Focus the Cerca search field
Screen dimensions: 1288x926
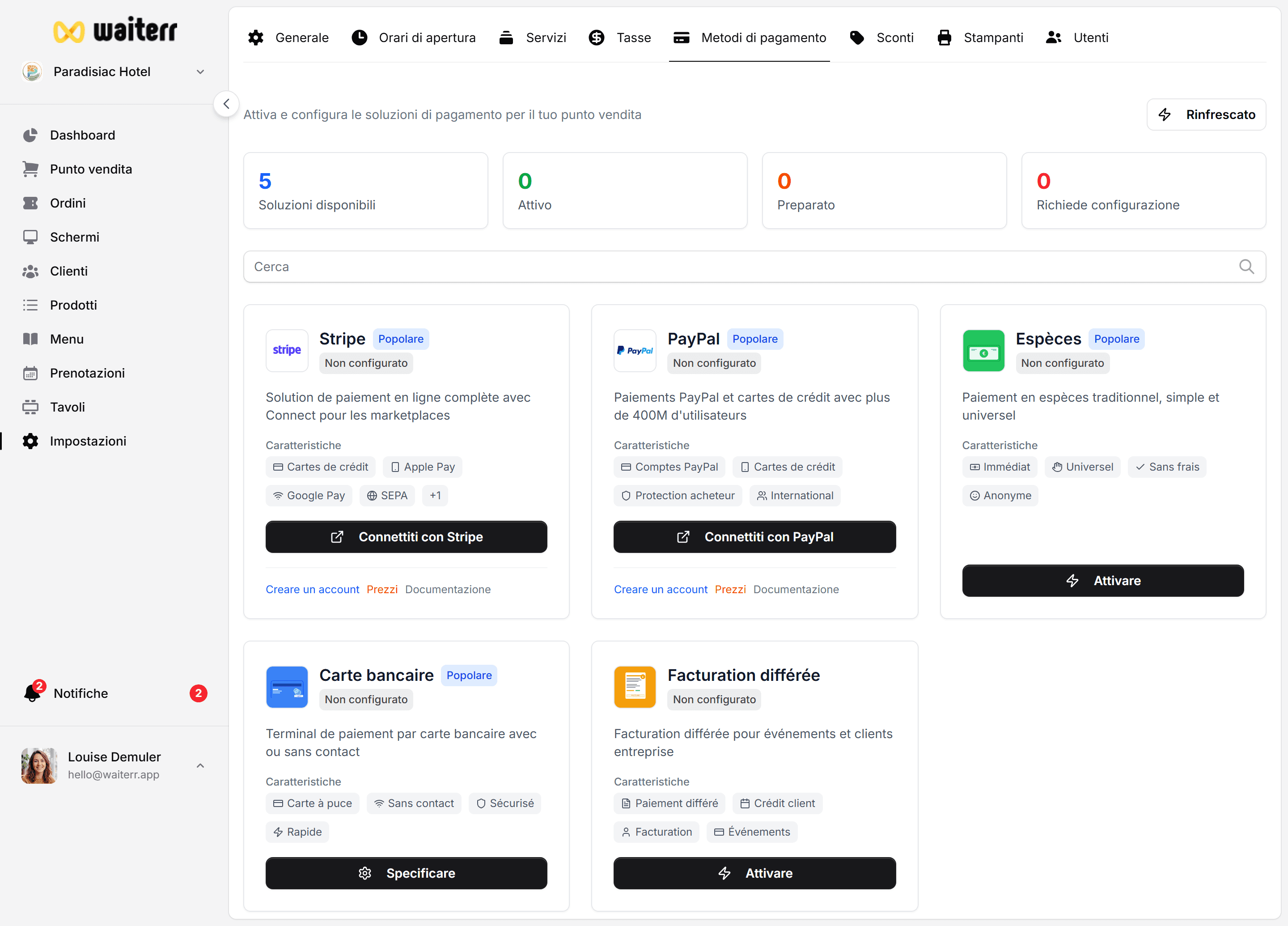coord(754,267)
